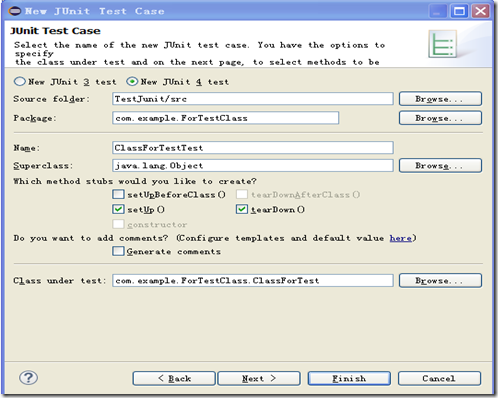The image size is (498, 398).
Task: Focus the Package text field
Action: point(226,118)
